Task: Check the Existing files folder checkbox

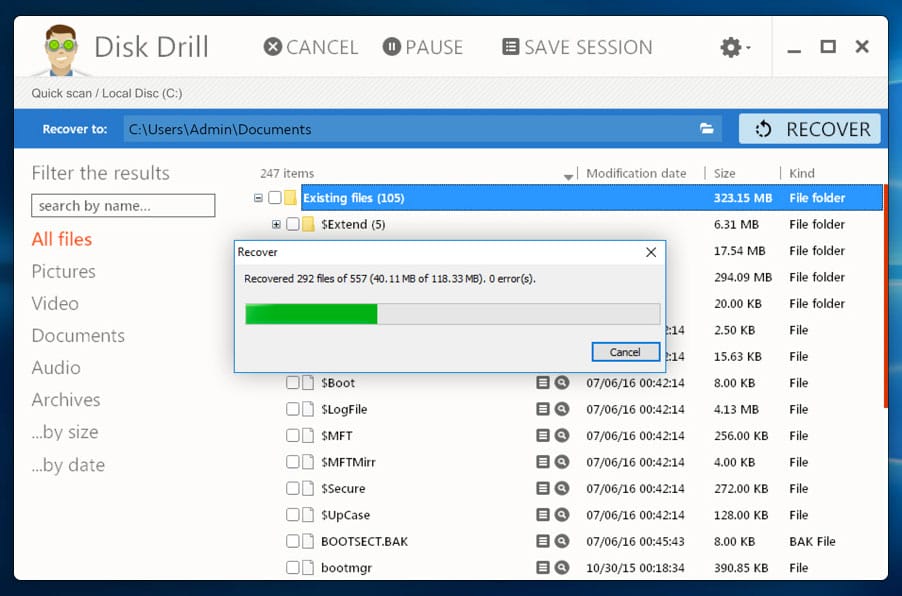Action: [275, 198]
